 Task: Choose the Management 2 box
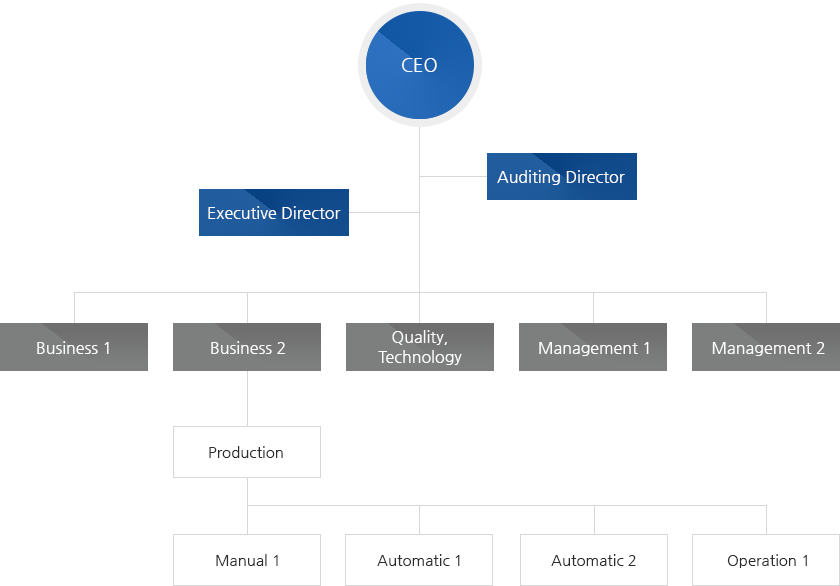point(767,348)
